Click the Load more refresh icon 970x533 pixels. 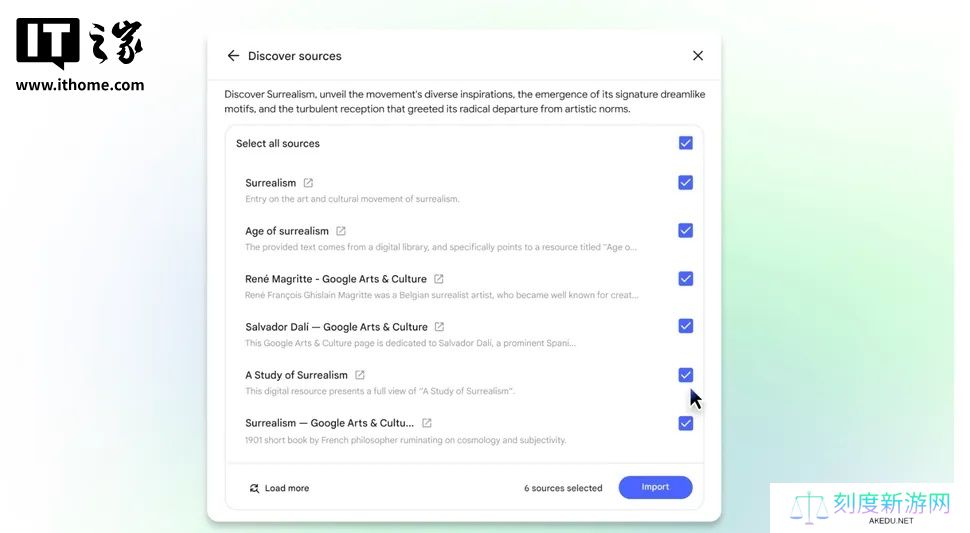[x=254, y=488]
